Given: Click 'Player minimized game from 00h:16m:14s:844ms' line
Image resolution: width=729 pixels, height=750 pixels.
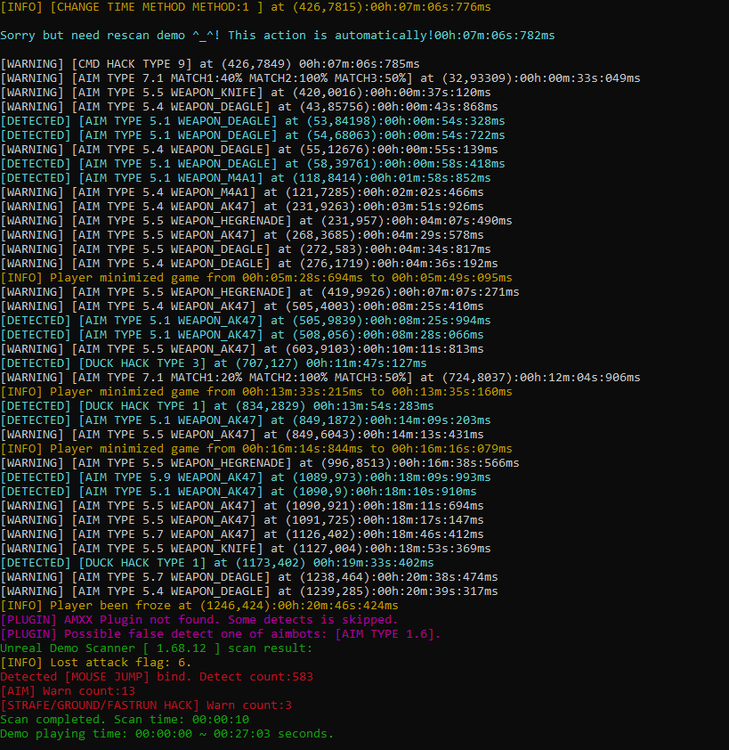Looking at the screenshot, I should 256,449.
